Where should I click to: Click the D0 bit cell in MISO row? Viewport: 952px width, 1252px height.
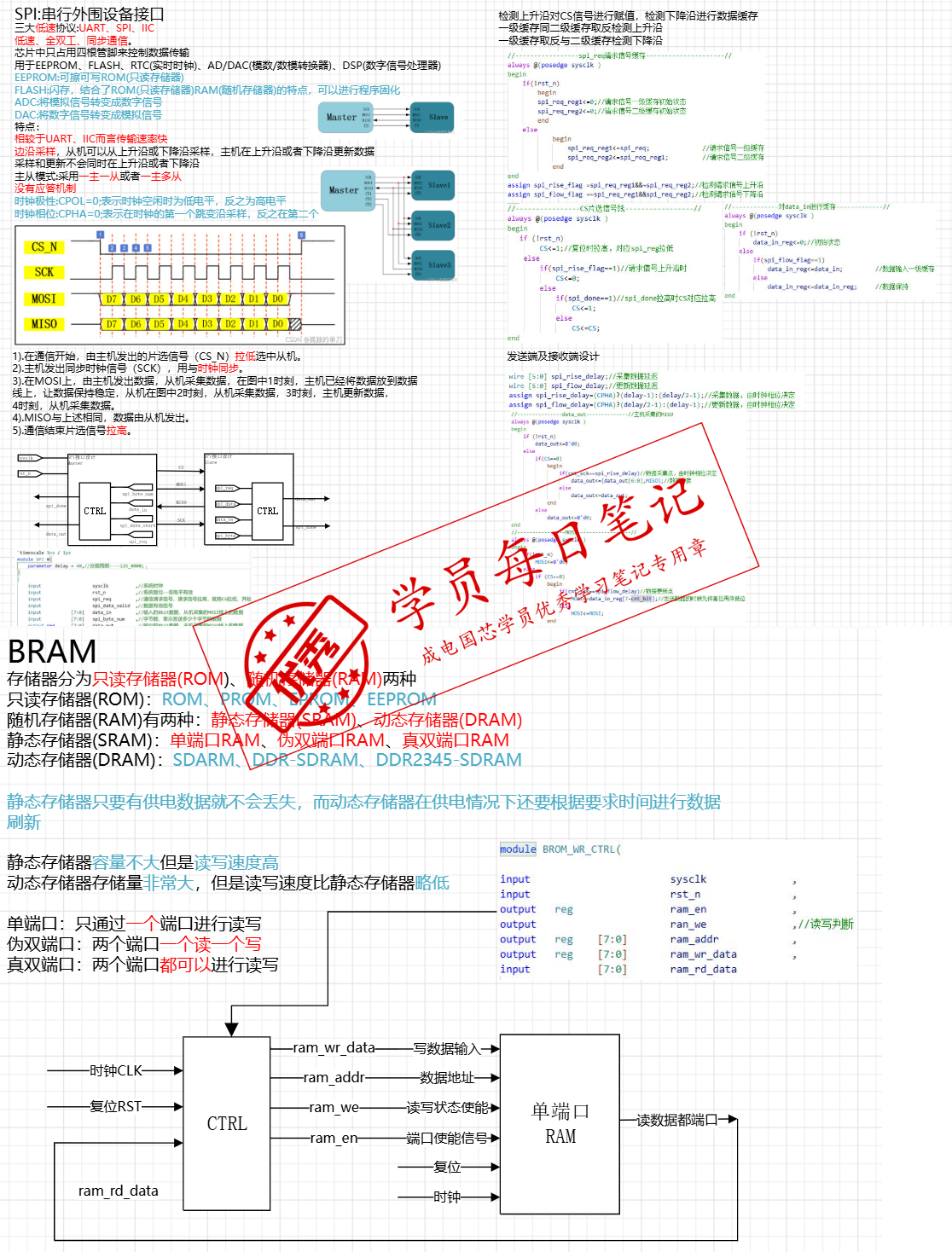[277, 324]
